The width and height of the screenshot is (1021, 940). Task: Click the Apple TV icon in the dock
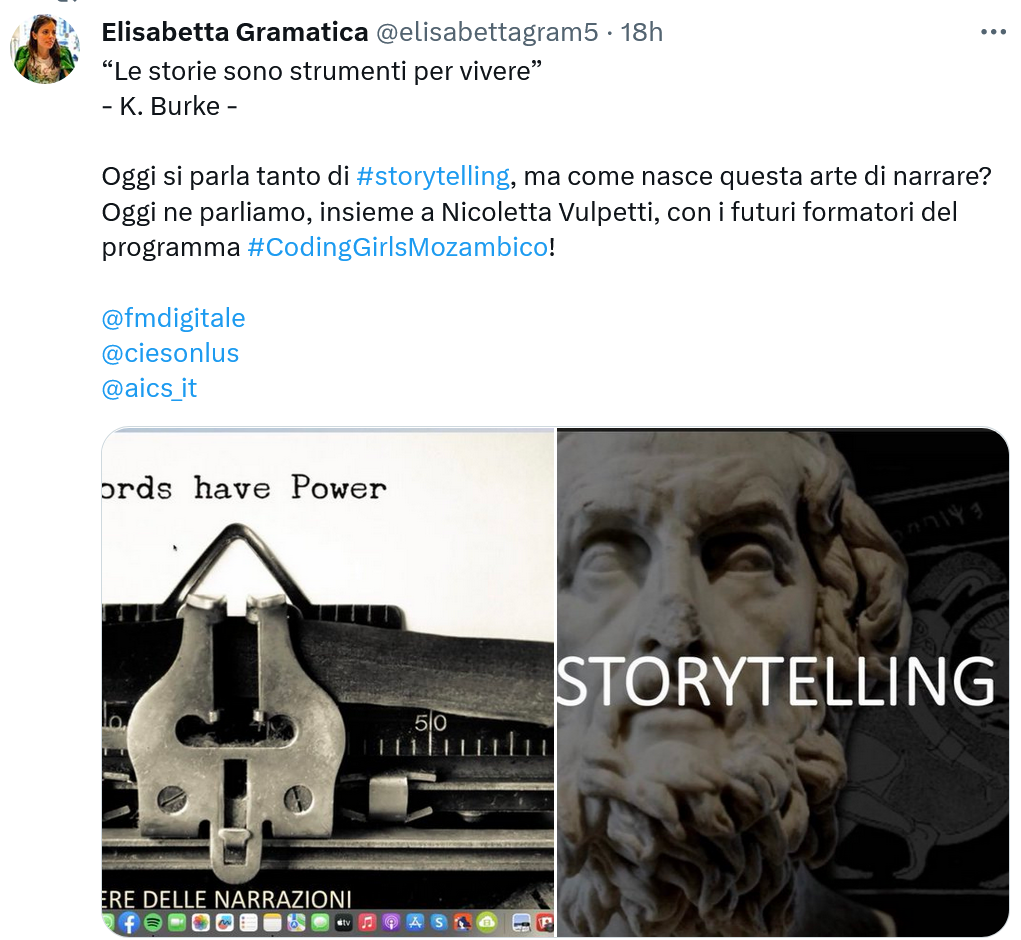pyautogui.click(x=344, y=922)
